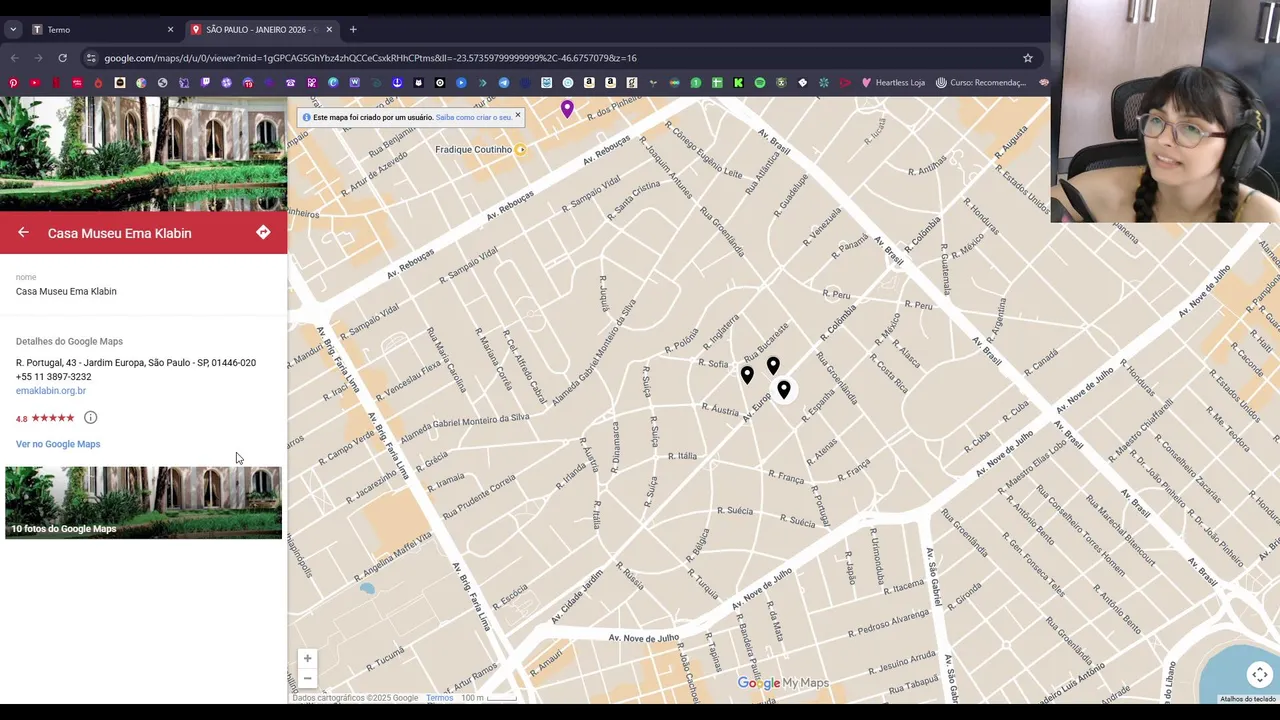Screen dimensions: 1280x720
Task: Open the W bookmark icon
Action: pos(354,83)
